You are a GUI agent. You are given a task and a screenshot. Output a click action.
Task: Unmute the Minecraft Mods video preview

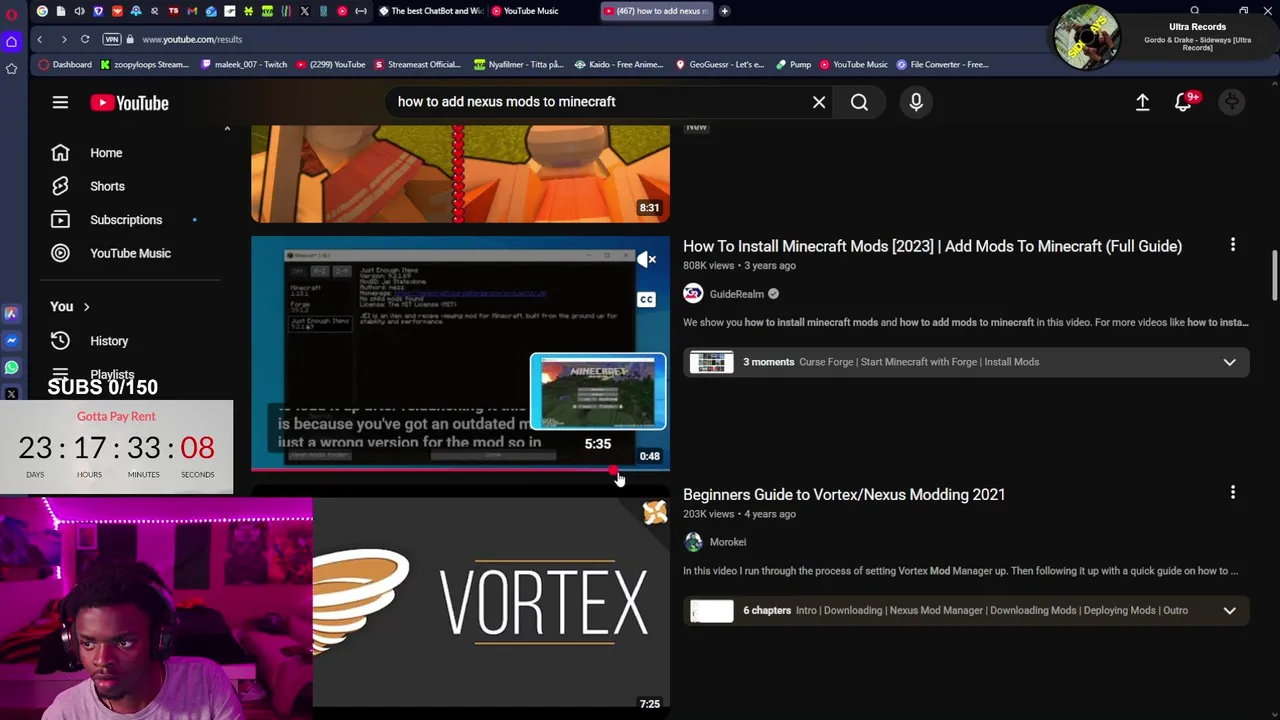point(646,260)
